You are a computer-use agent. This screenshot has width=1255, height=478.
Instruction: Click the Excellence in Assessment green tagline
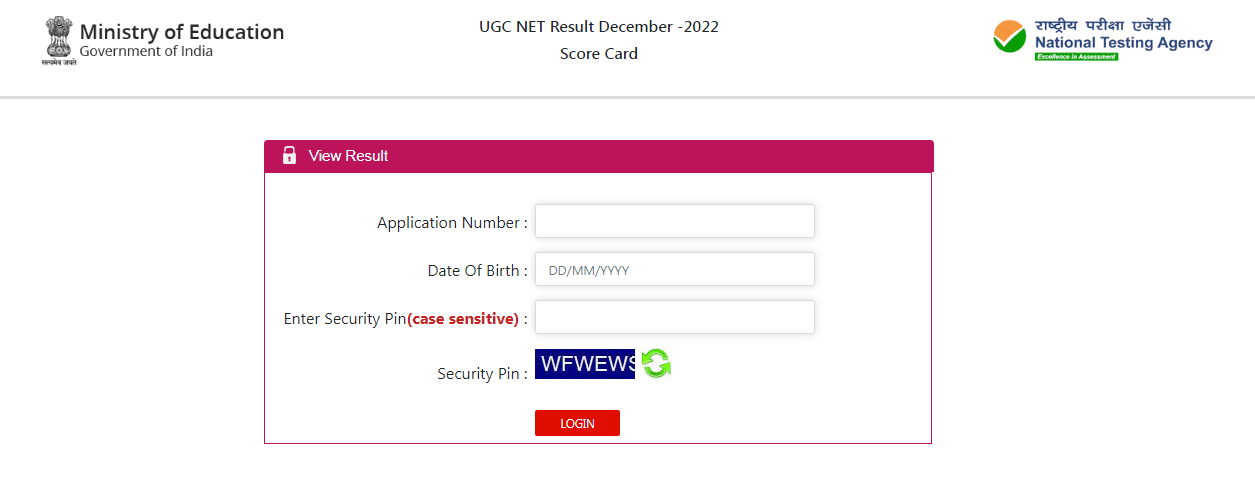(x=1076, y=57)
